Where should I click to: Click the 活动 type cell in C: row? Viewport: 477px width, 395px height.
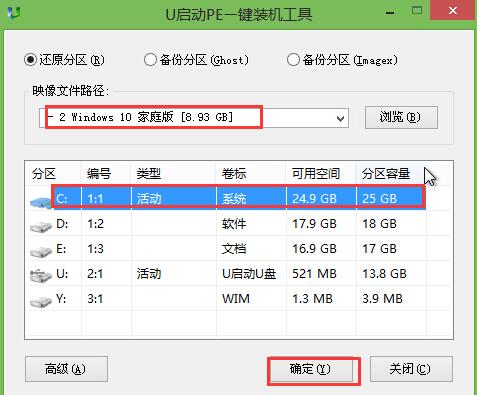click(149, 199)
